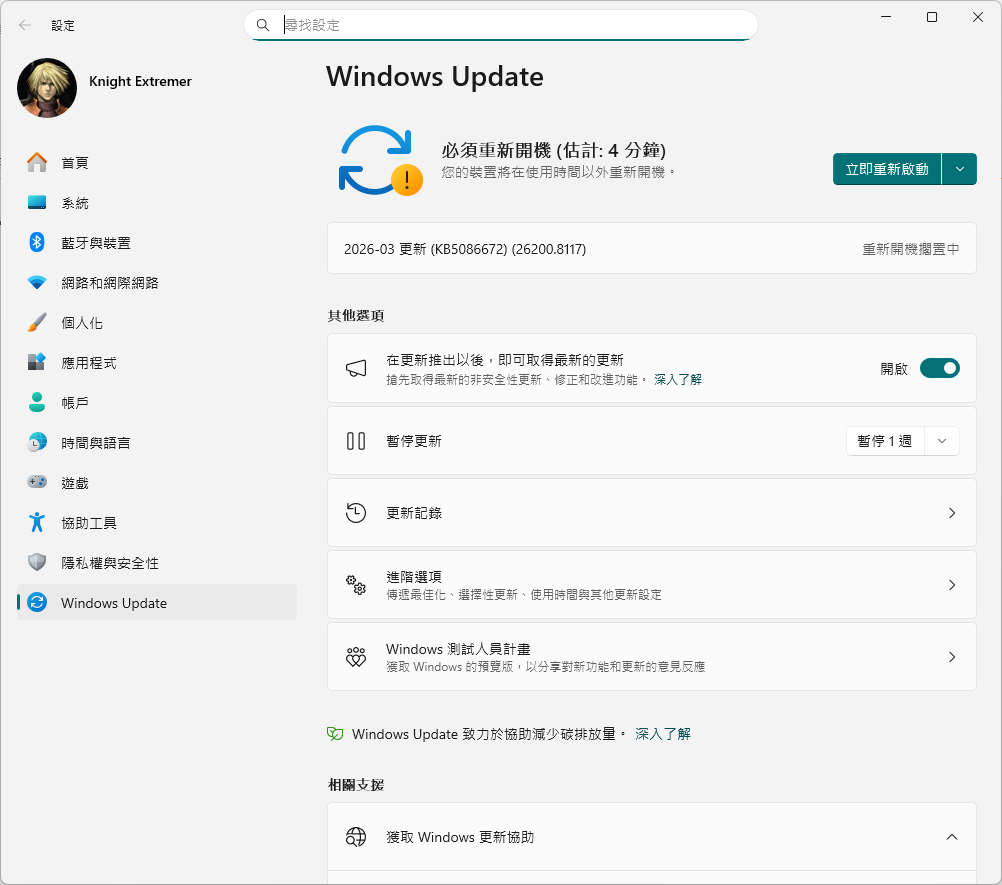Click the 開啟 label beside the toggle
This screenshot has width=1002, height=885.
pyautogui.click(x=893, y=369)
